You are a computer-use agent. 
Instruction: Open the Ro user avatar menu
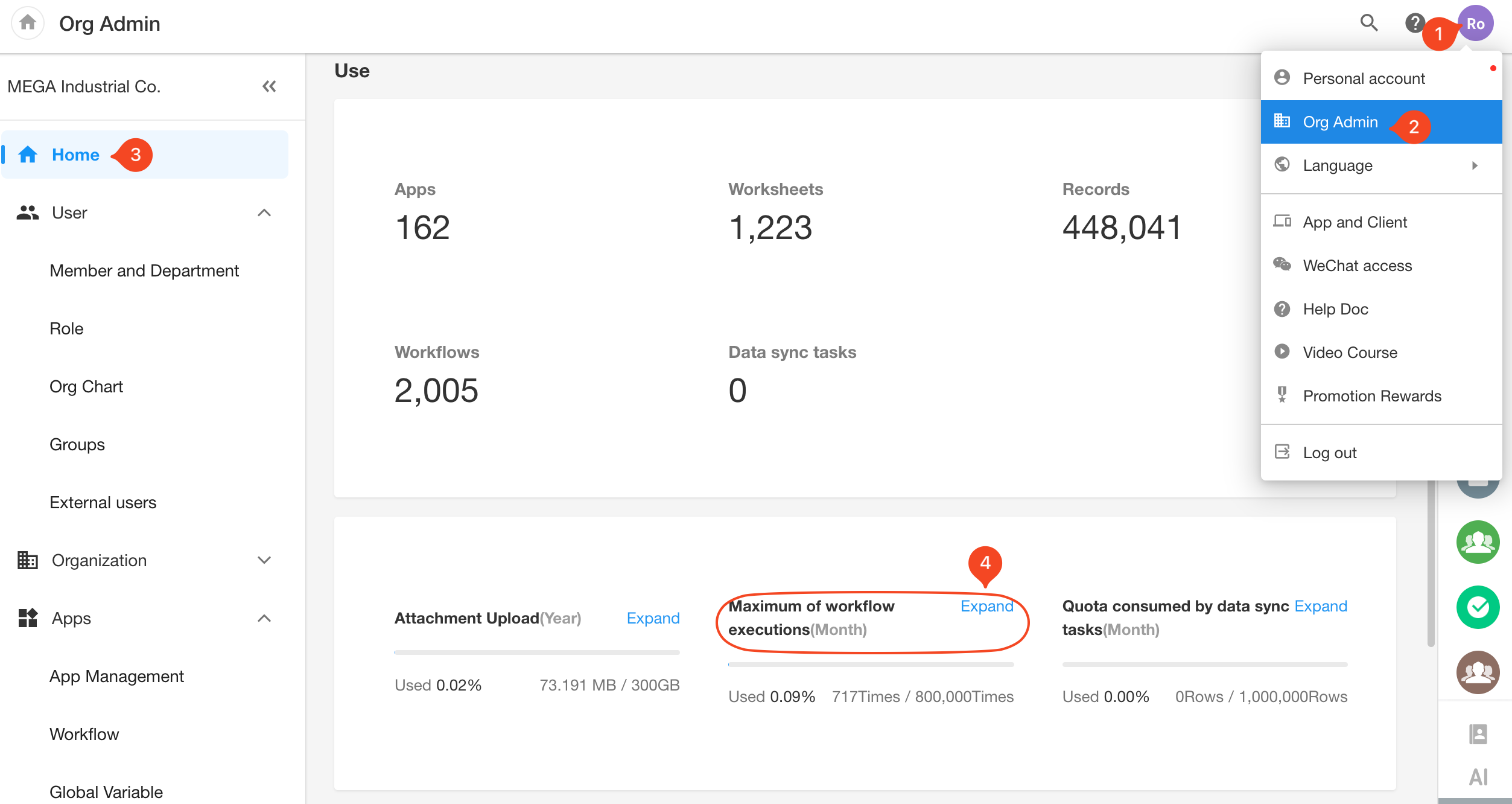[1476, 24]
